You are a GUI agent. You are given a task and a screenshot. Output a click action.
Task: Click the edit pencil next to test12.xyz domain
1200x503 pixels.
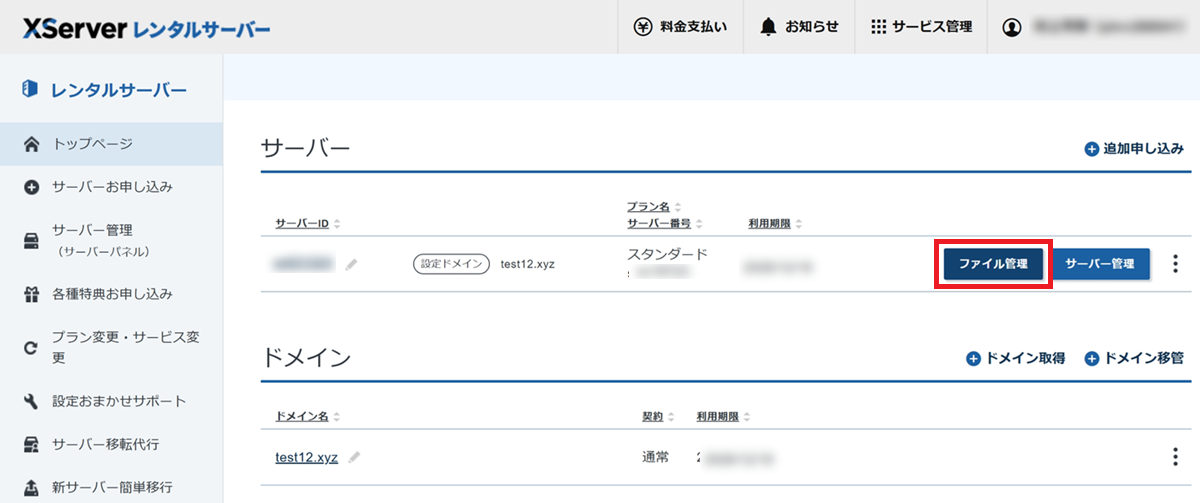point(355,457)
